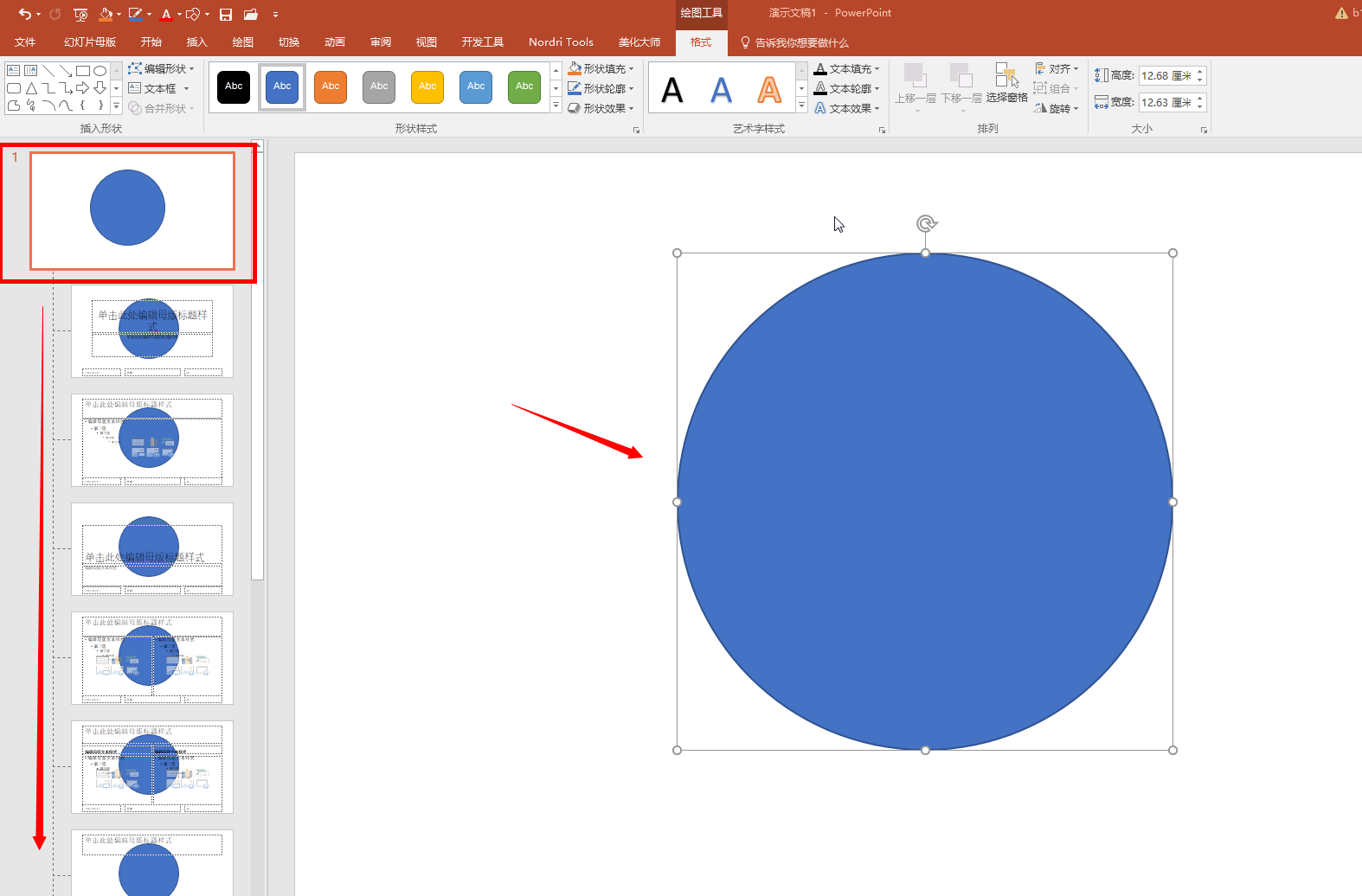This screenshot has height=896, width=1362.
Task: Open 形状效果 (Shape Effects) dropdown
Action: pos(601,108)
